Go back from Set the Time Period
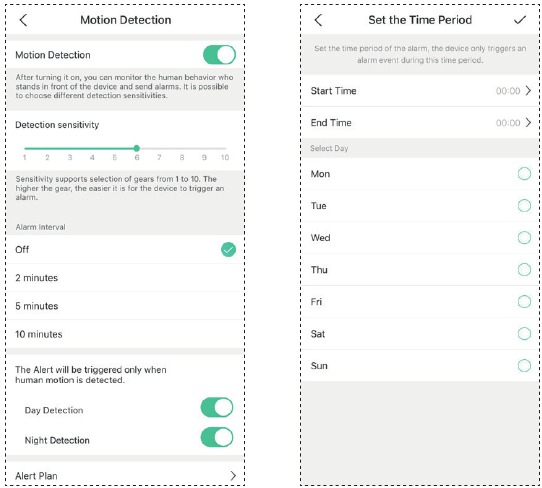Viewport: 542px width, 488px height. tap(318, 20)
